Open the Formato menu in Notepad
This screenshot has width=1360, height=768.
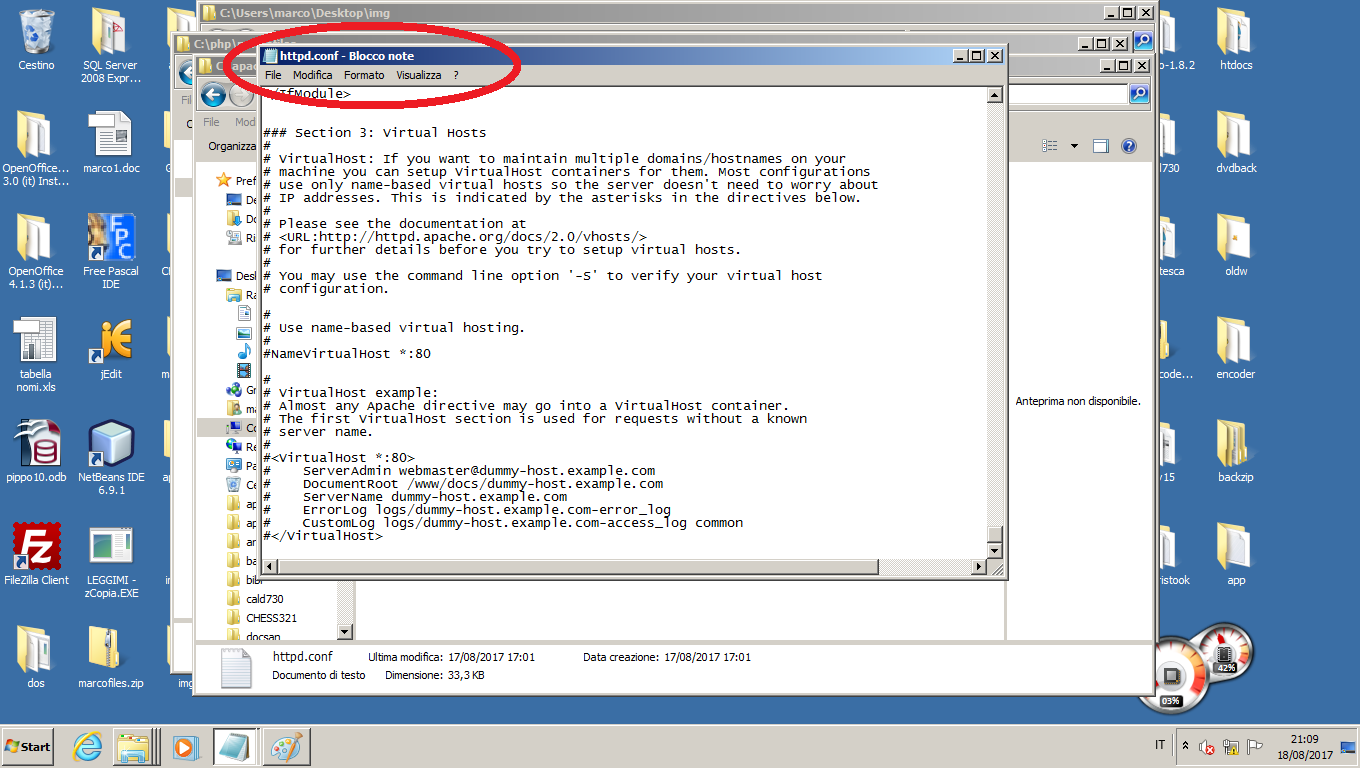point(364,75)
